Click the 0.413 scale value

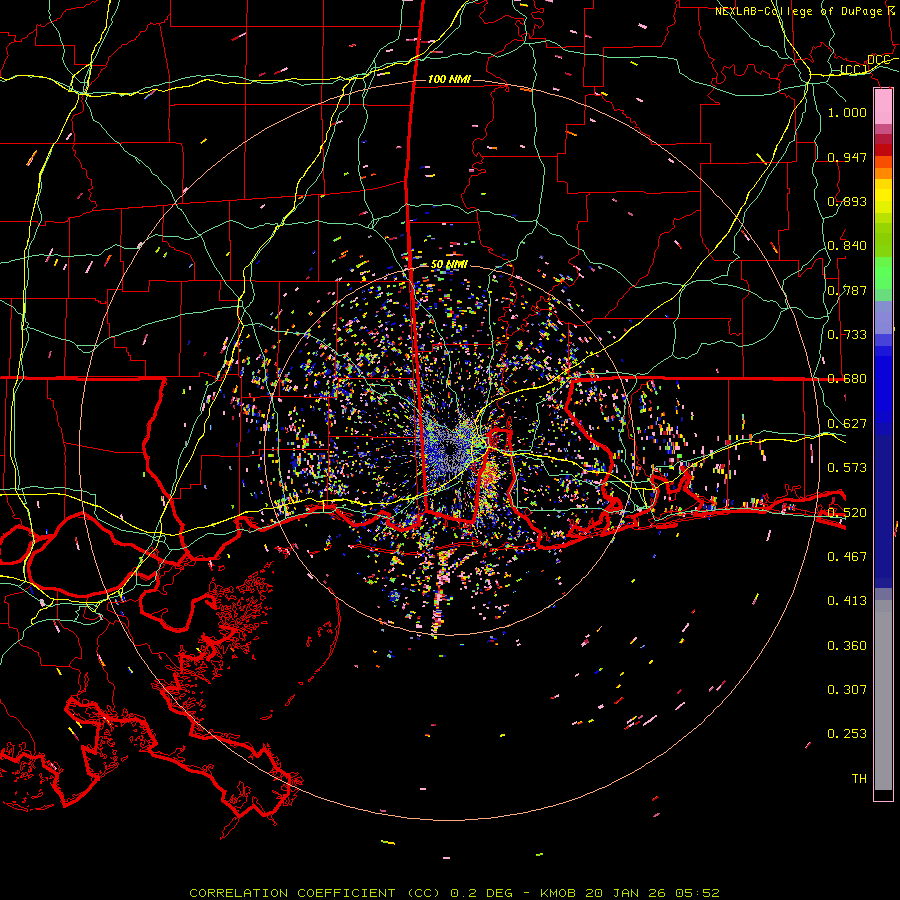847,600
